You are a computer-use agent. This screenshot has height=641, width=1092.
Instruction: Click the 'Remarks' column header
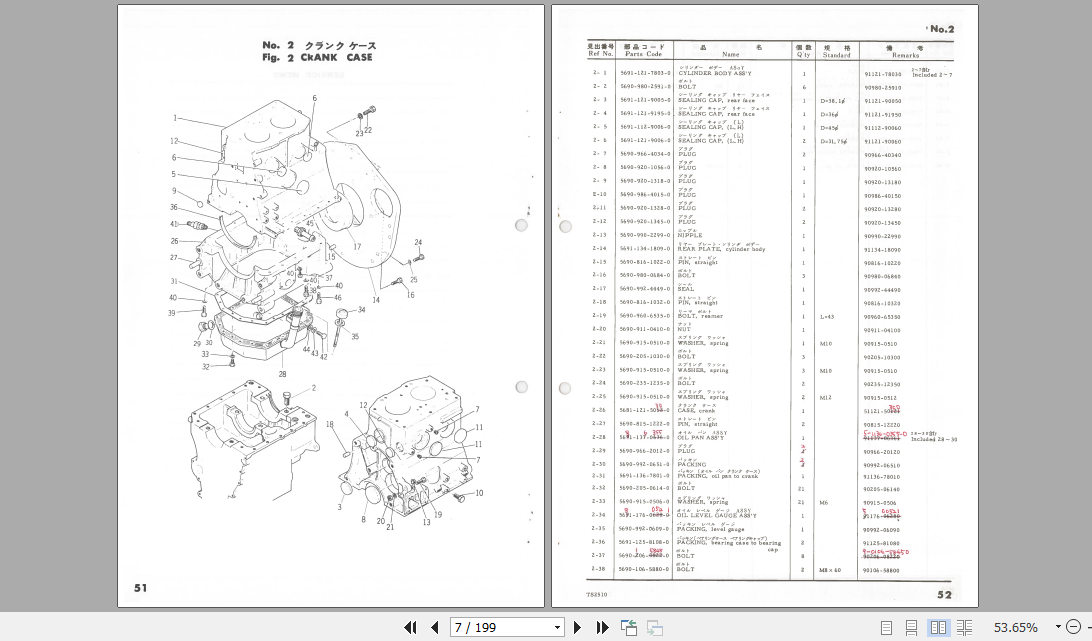(905, 55)
